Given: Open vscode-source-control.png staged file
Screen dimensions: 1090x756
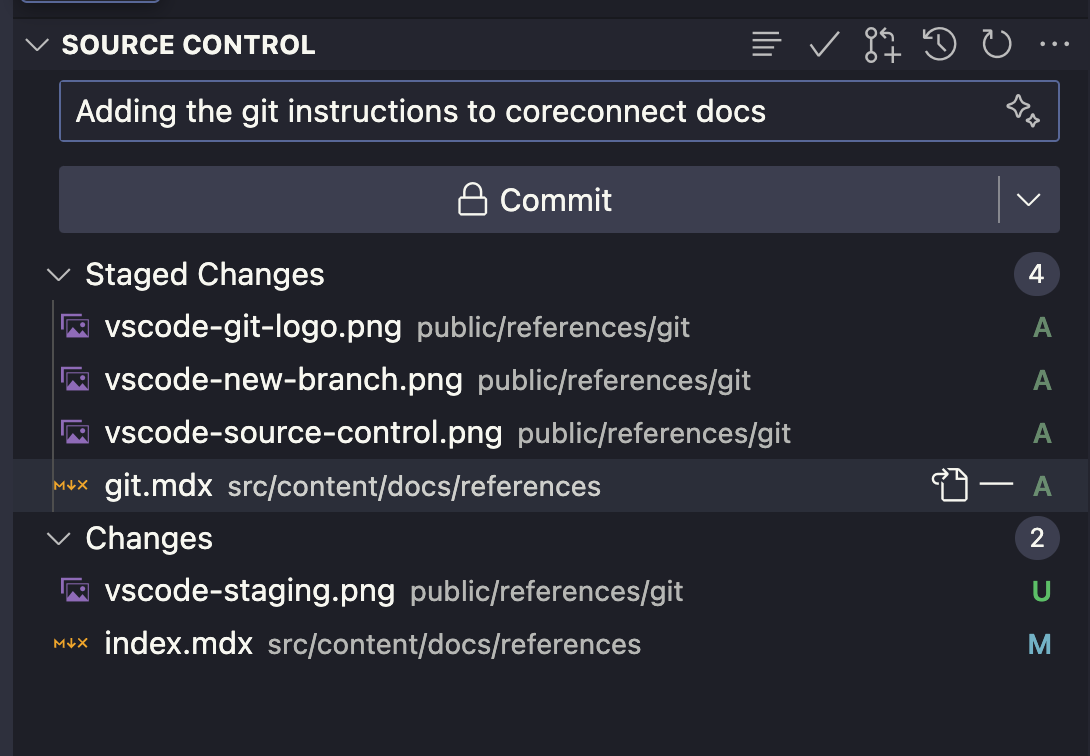Looking at the screenshot, I should [303, 433].
